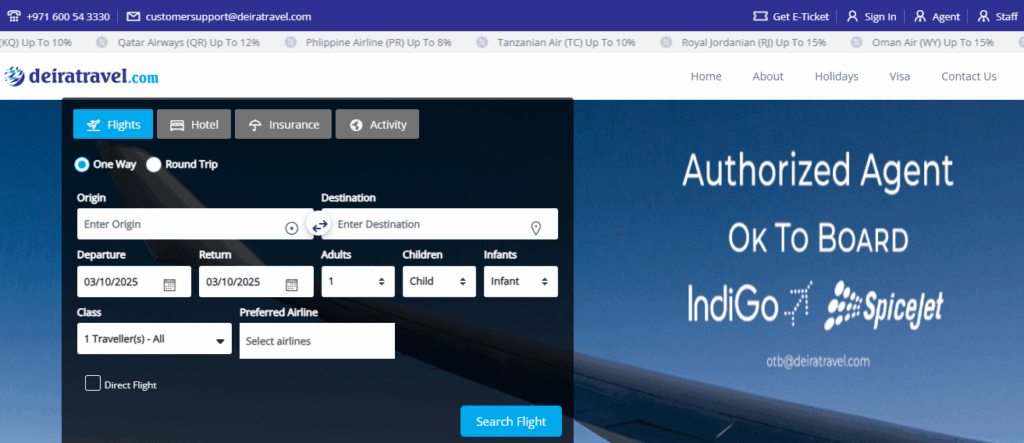The image size is (1024, 443).
Task: Click Oman Air (WY) Up To 15% ticker
Action: (x=933, y=42)
